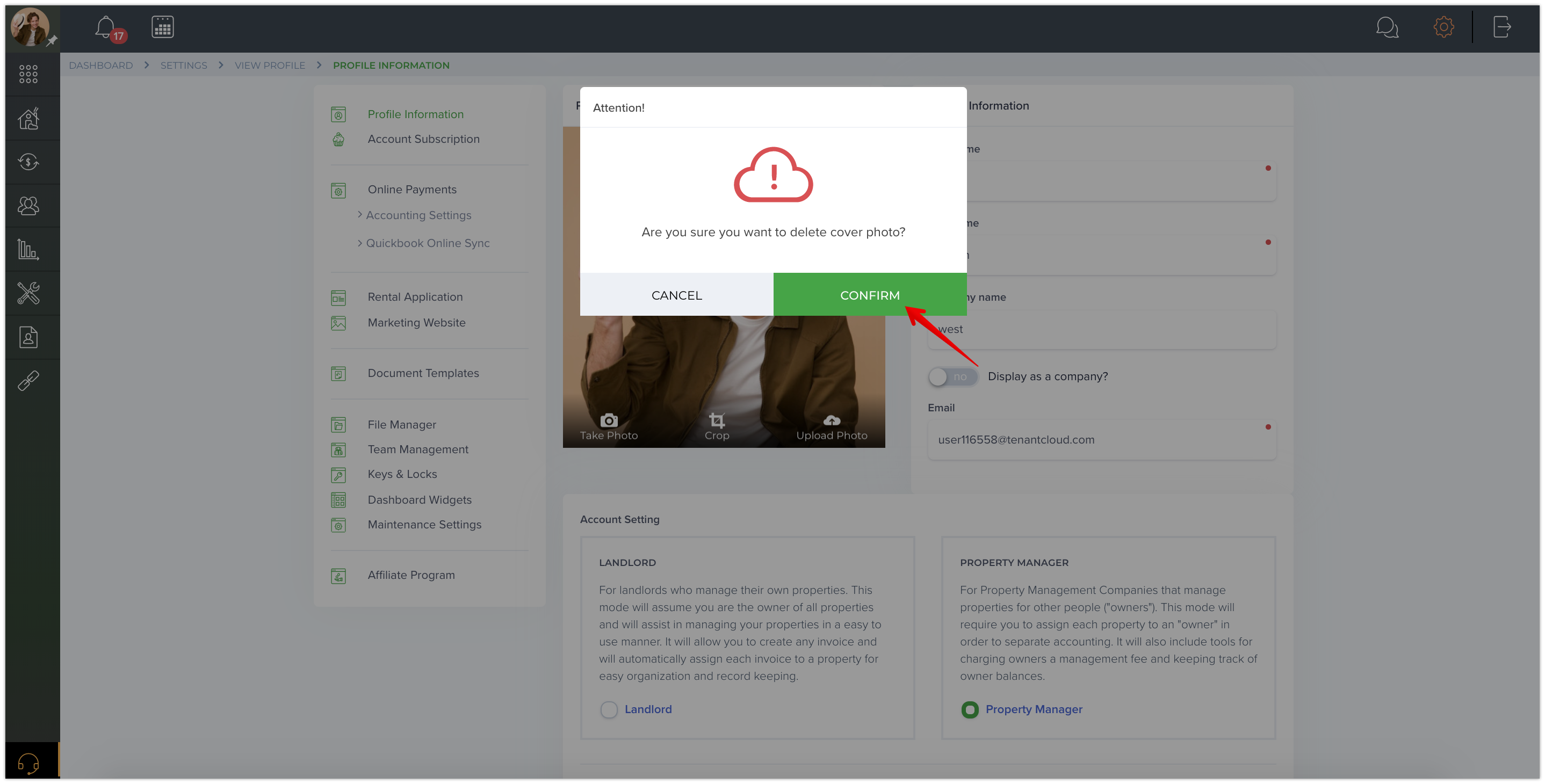Click the Team Management icon
This screenshot has width=1545, height=784.
coord(338,450)
